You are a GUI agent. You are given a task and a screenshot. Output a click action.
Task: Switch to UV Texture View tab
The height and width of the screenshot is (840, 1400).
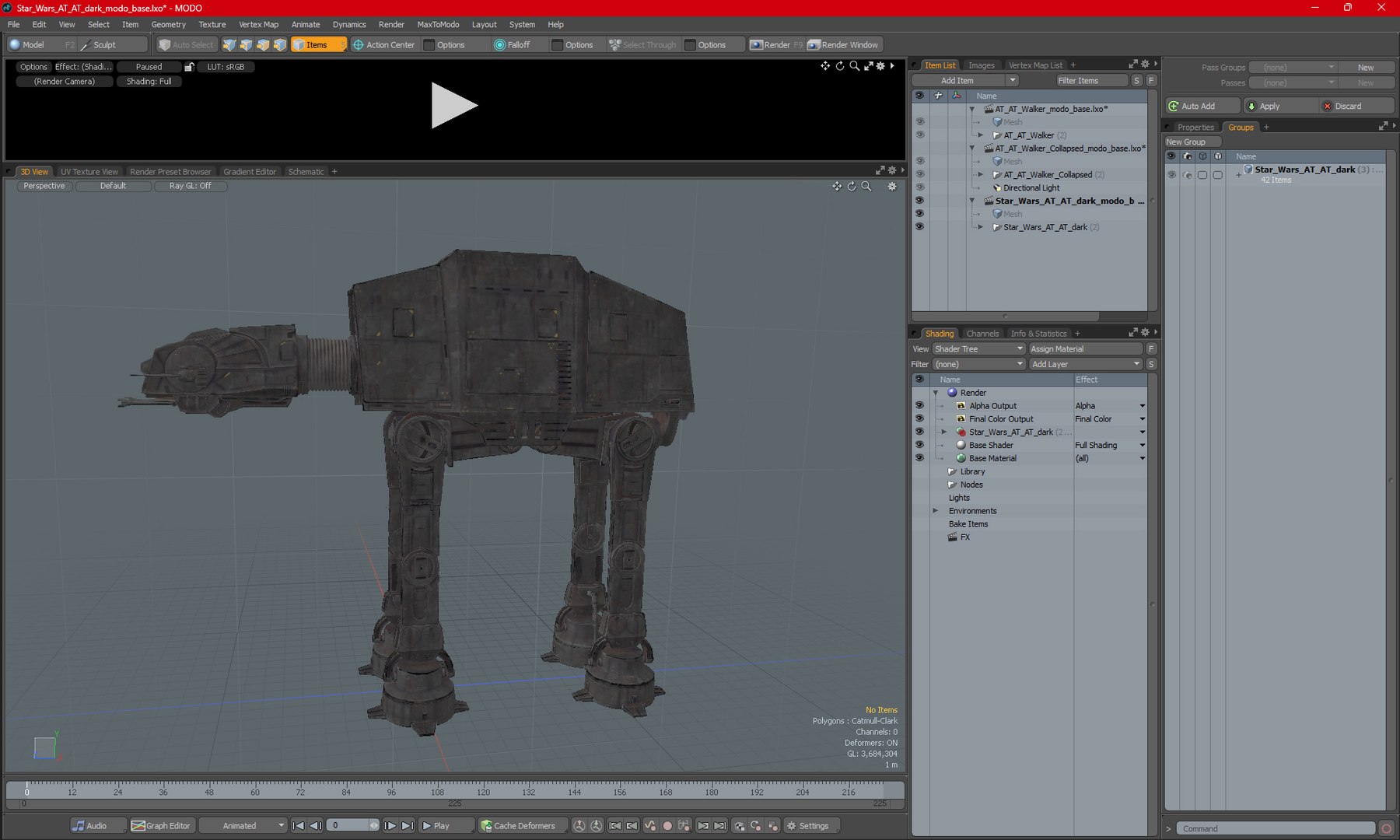click(89, 172)
